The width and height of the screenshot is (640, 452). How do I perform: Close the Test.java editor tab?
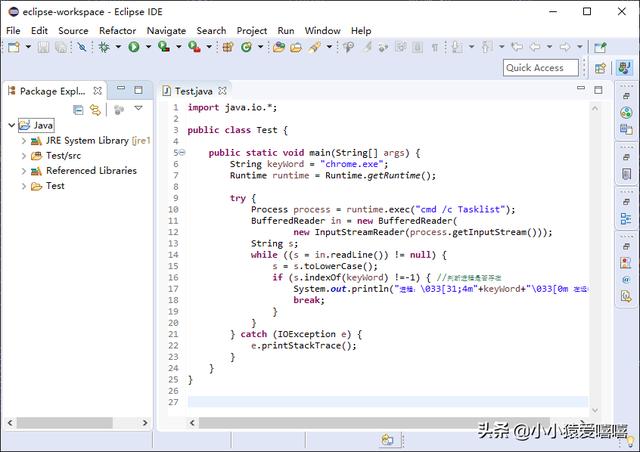pyautogui.click(x=222, y=91)
